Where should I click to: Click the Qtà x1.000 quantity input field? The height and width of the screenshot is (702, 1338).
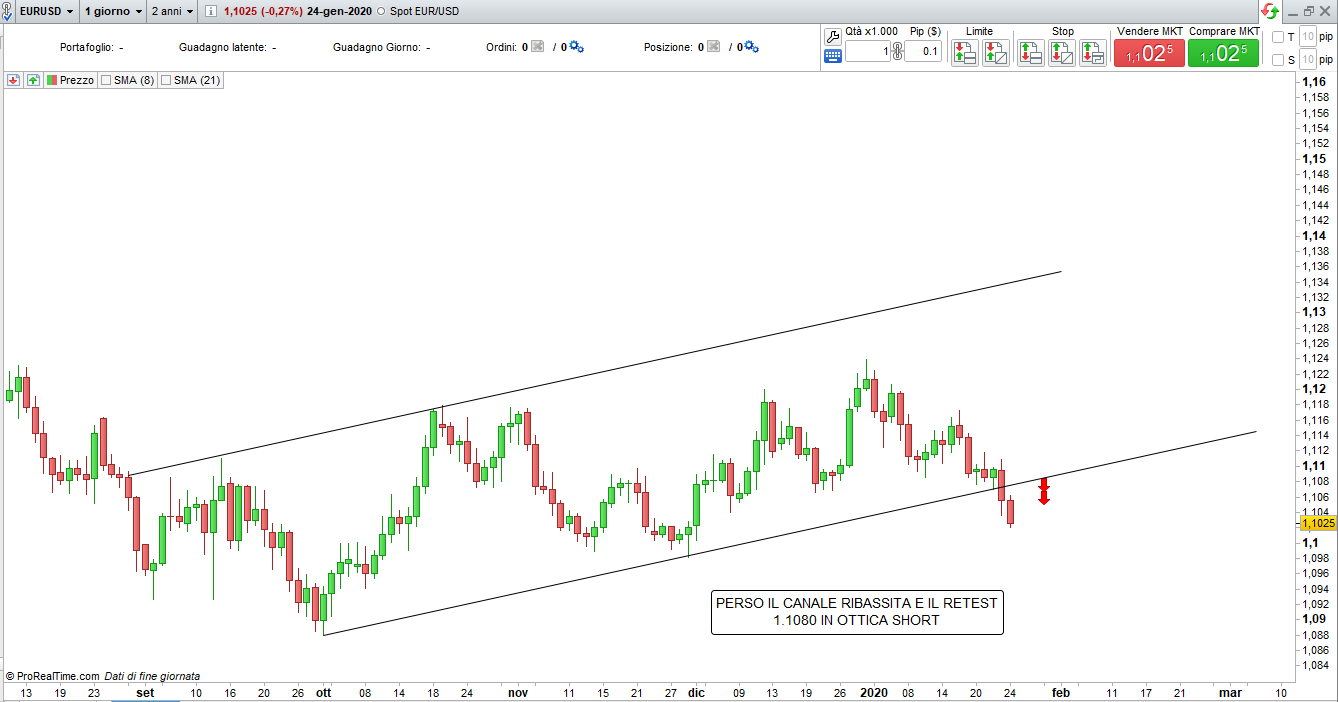pos(867,51)
